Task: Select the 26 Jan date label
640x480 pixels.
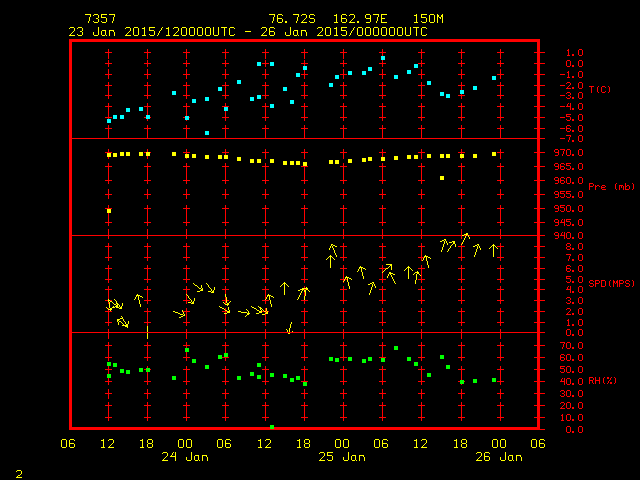Action: pos(498,457)
